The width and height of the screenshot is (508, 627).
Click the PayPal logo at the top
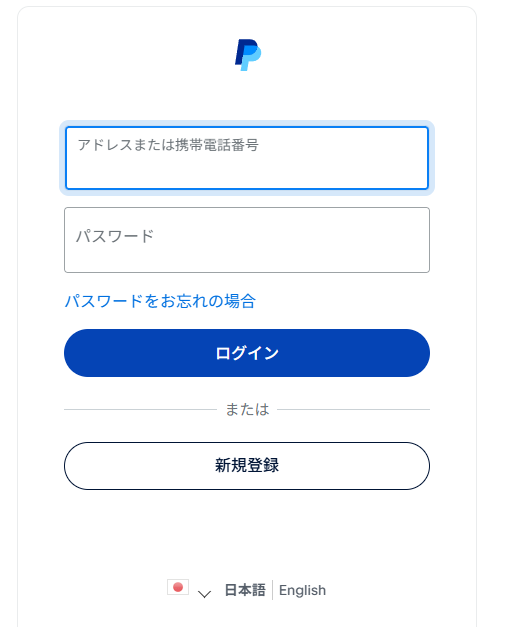pos(248,55)
